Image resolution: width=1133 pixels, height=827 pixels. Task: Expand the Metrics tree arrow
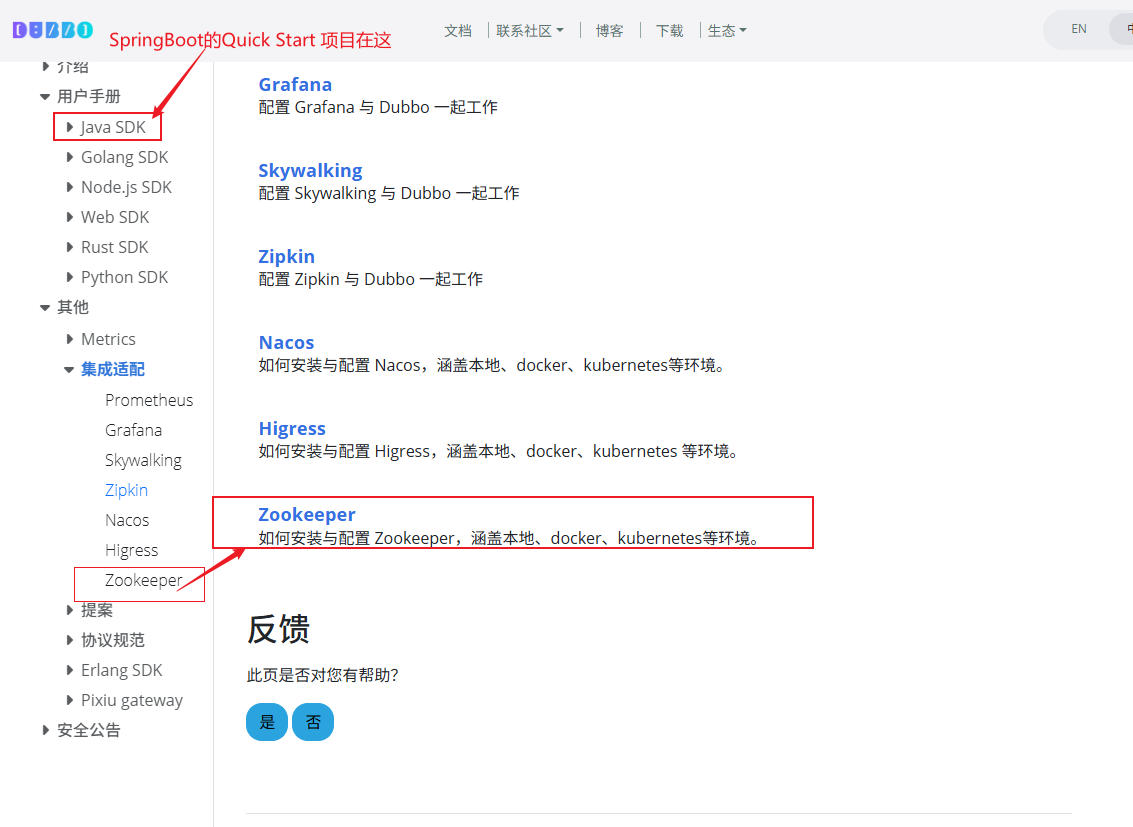pyautogui.click(x=69, y=339)
